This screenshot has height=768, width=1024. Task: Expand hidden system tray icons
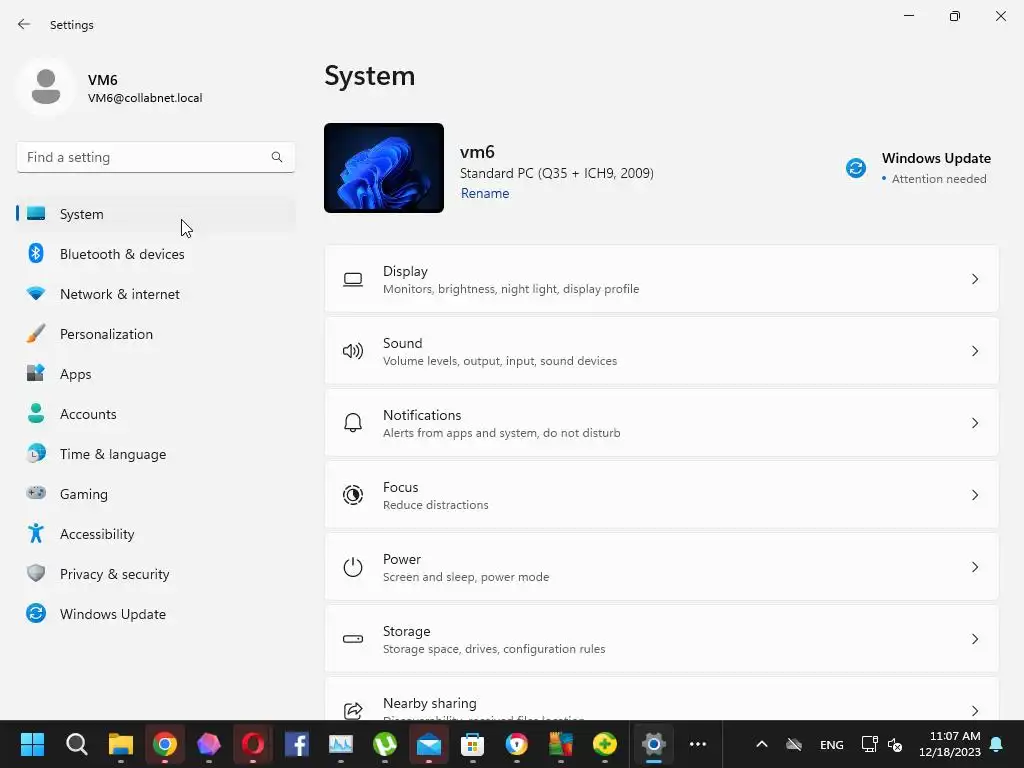coord(761,744)
